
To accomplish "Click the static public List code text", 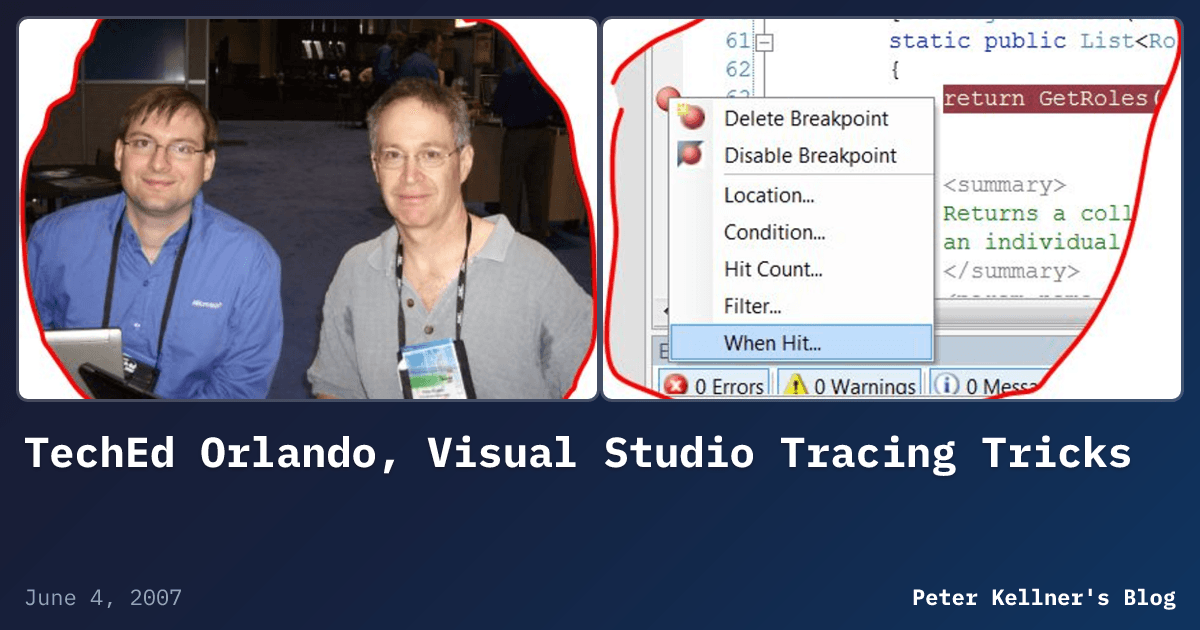I will [1033, 41].
